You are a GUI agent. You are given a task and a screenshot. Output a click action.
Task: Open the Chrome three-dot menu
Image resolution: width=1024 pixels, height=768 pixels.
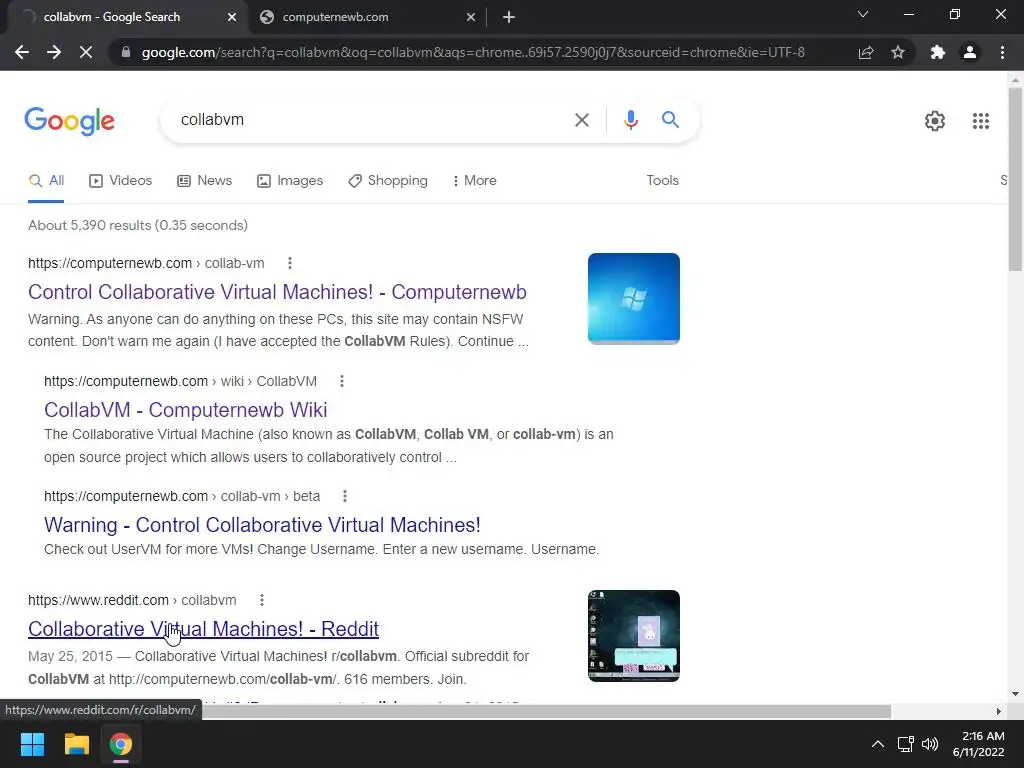click(x=1002, y=52)
